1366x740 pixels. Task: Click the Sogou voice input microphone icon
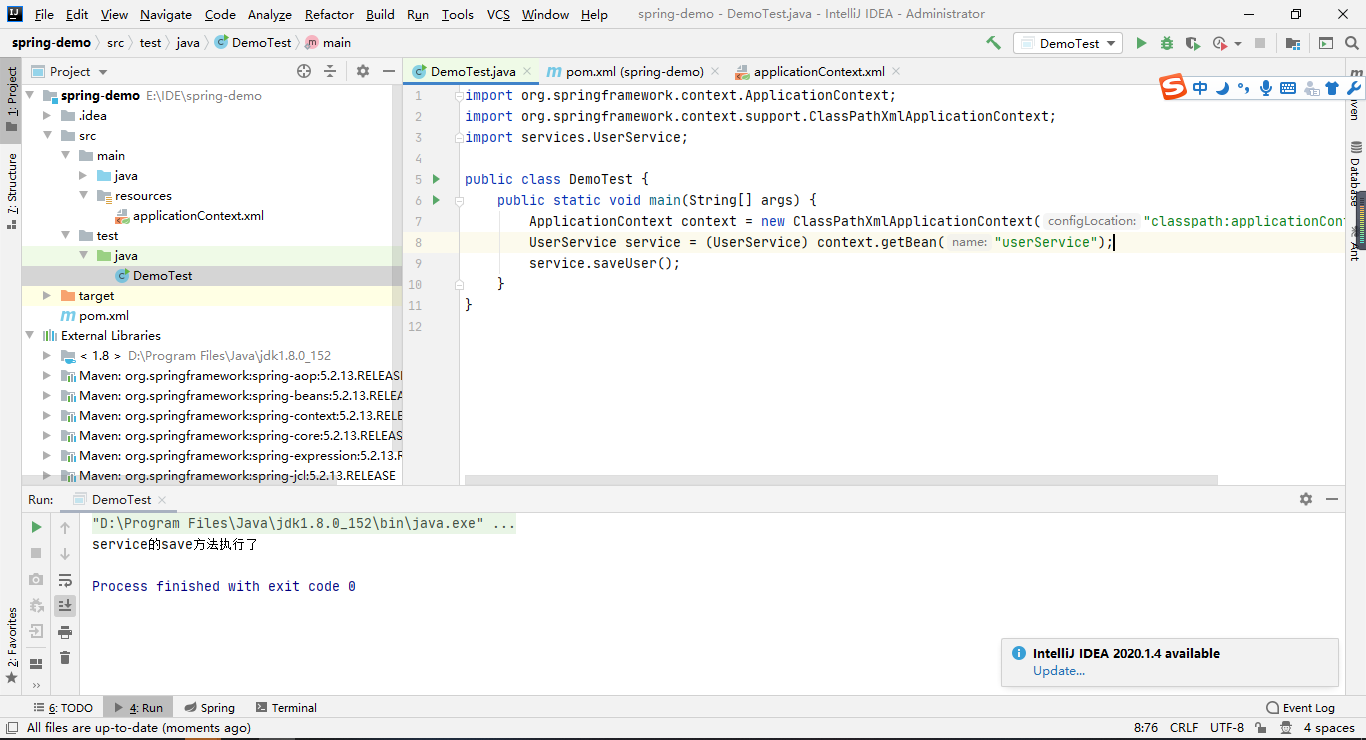(1266, 88)
